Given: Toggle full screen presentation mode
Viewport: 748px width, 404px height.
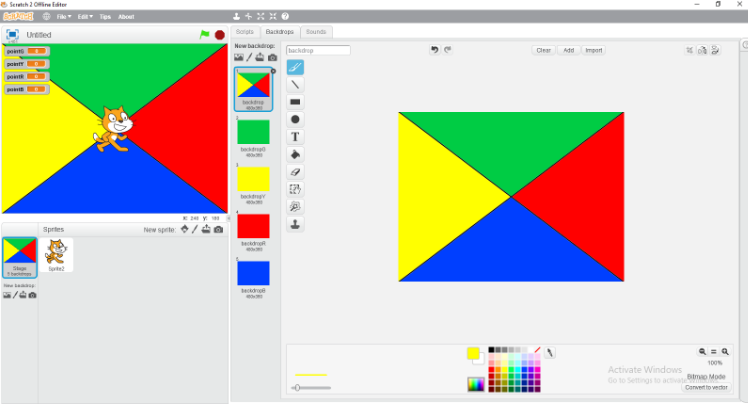Looking at the screenshot, I should 12,34.
